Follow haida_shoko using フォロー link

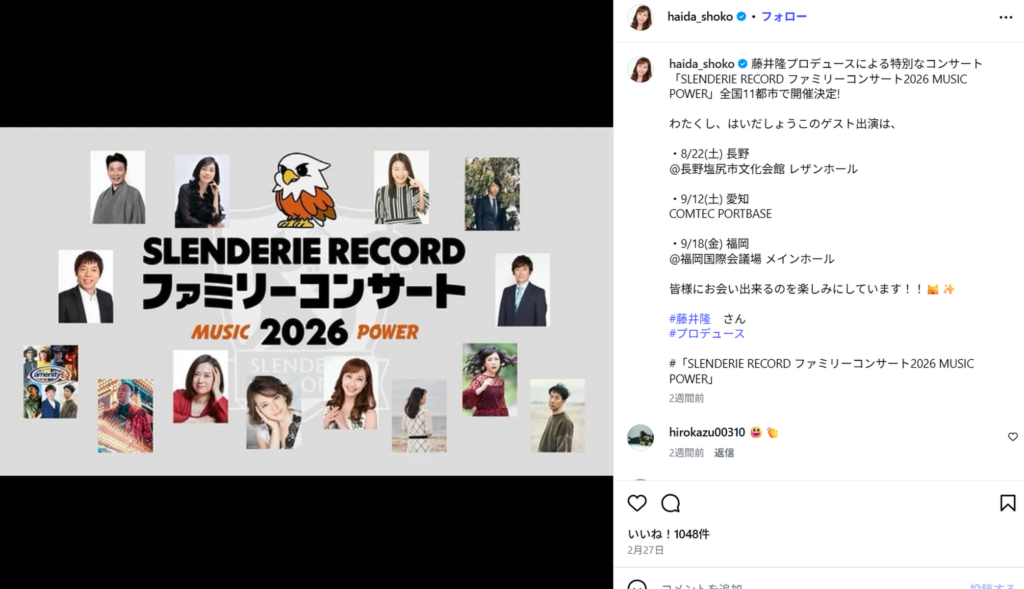click(783, 17)
